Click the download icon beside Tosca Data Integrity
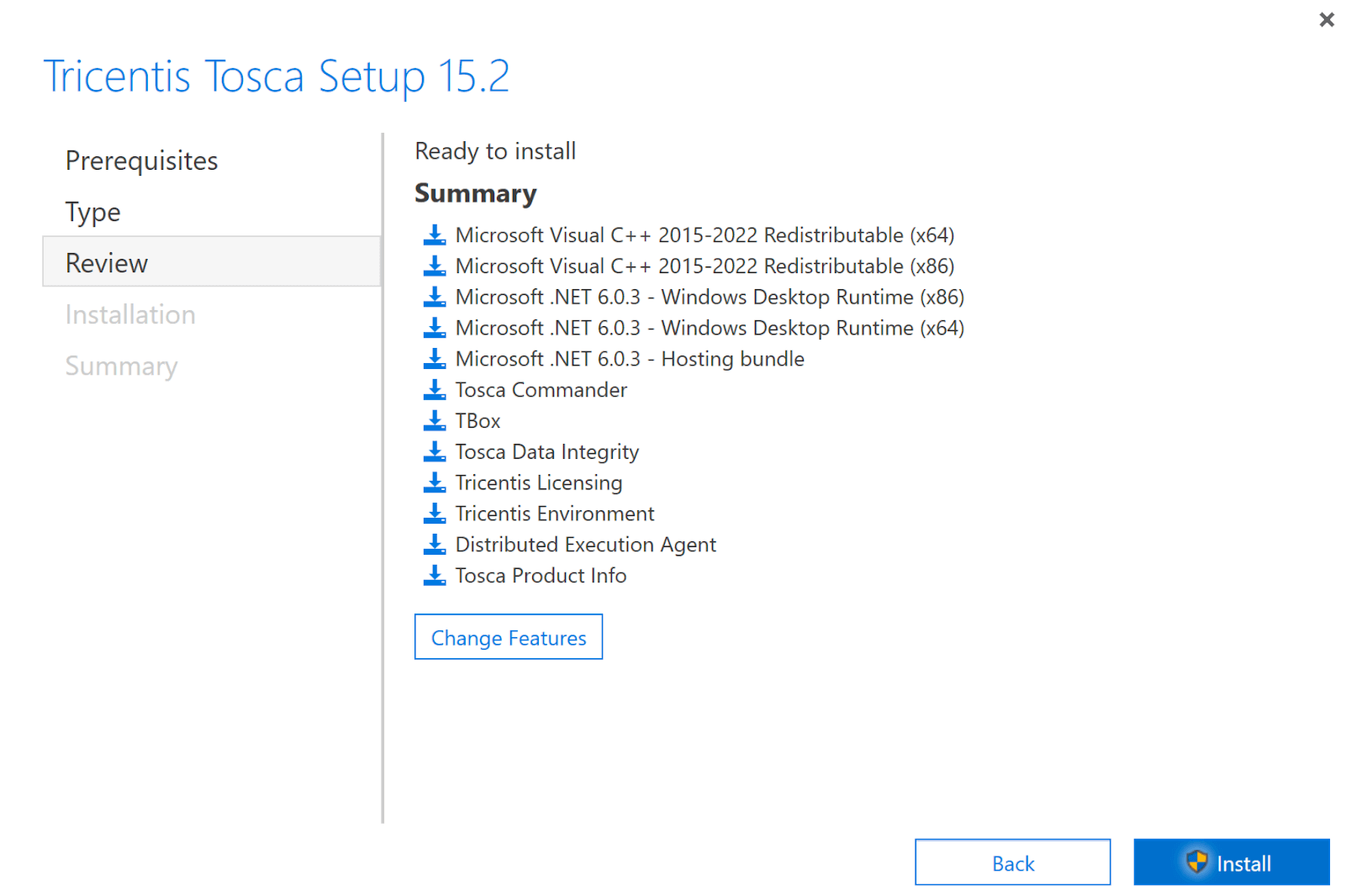The image size is (1346, 896). 435,451
